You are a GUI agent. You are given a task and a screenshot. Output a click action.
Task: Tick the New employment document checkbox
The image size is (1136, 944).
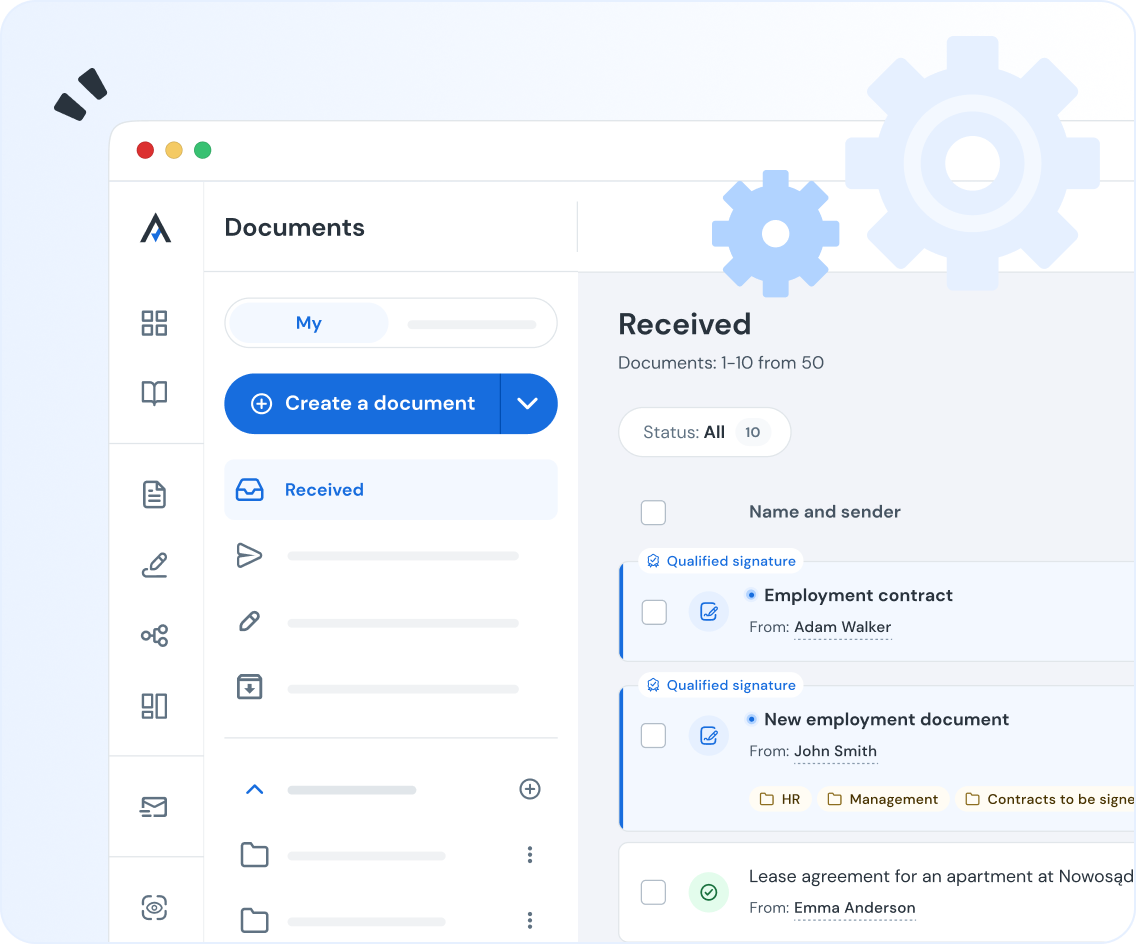654,736
